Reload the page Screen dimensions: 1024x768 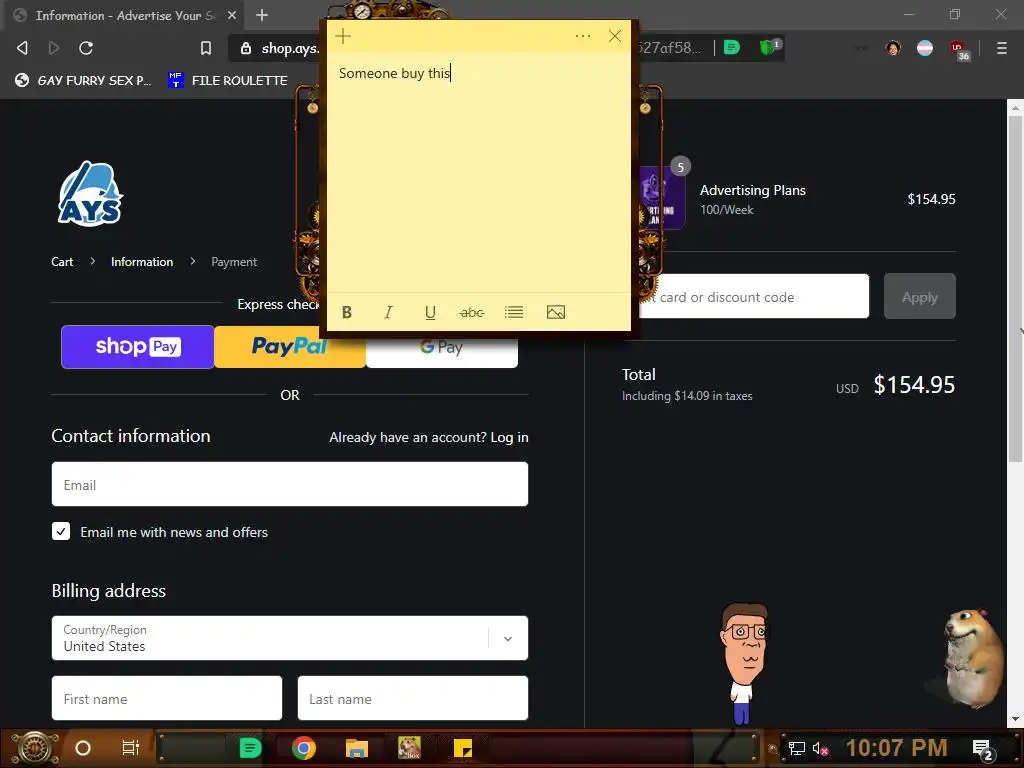86,48
